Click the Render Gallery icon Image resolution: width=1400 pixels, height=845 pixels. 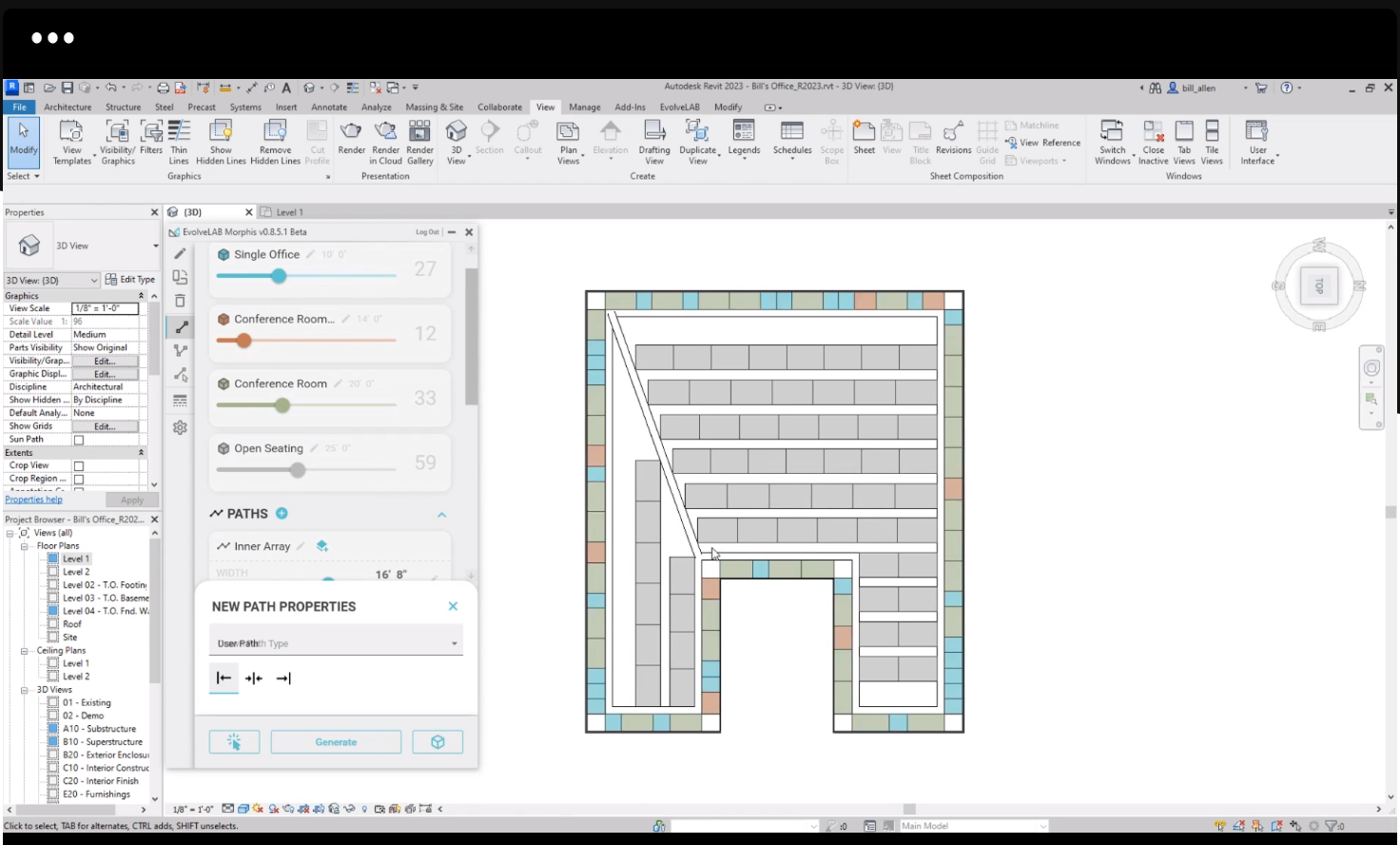click(419, 132)
